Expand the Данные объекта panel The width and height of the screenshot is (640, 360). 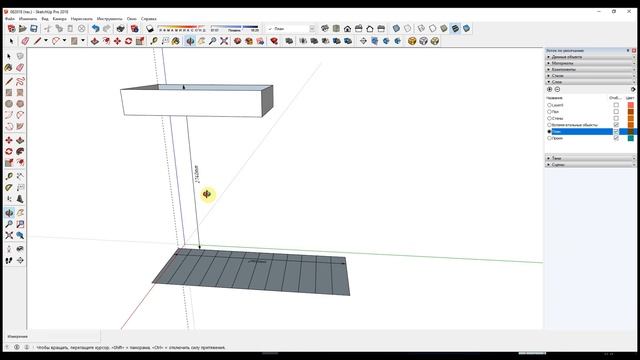pos(590,57)
